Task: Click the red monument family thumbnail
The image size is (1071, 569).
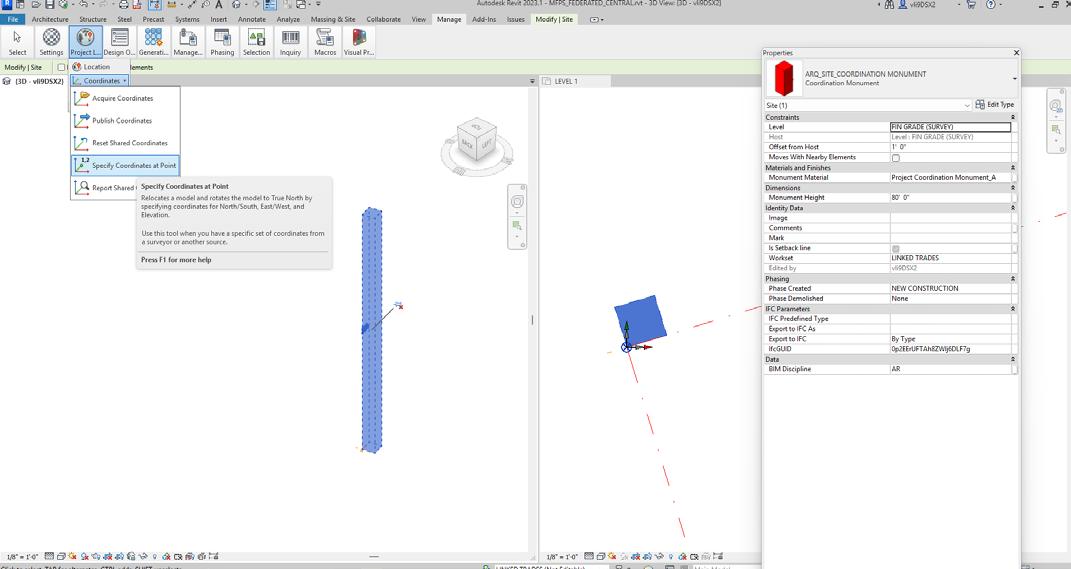Action: click(784, 78)
